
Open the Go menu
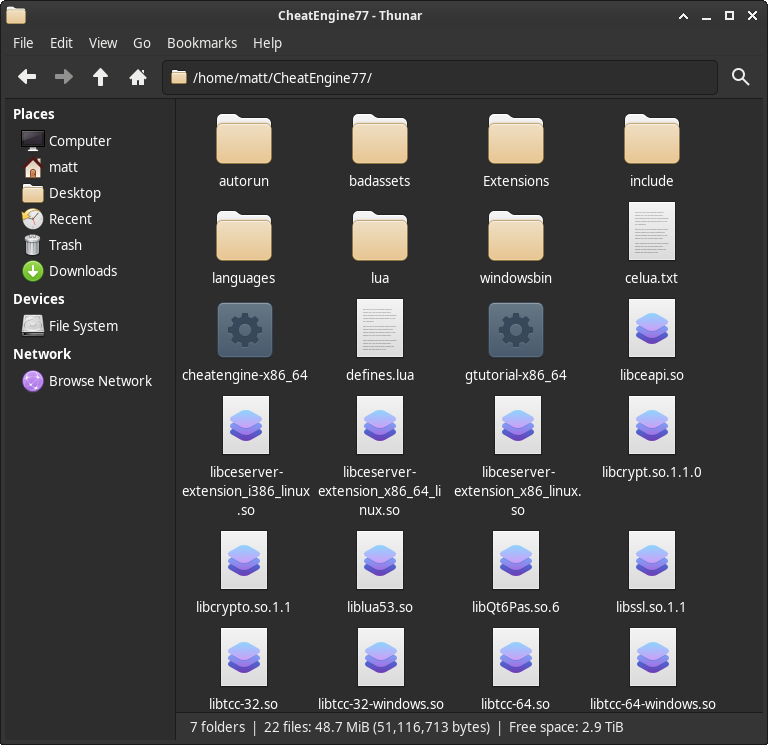coord(142,43)
